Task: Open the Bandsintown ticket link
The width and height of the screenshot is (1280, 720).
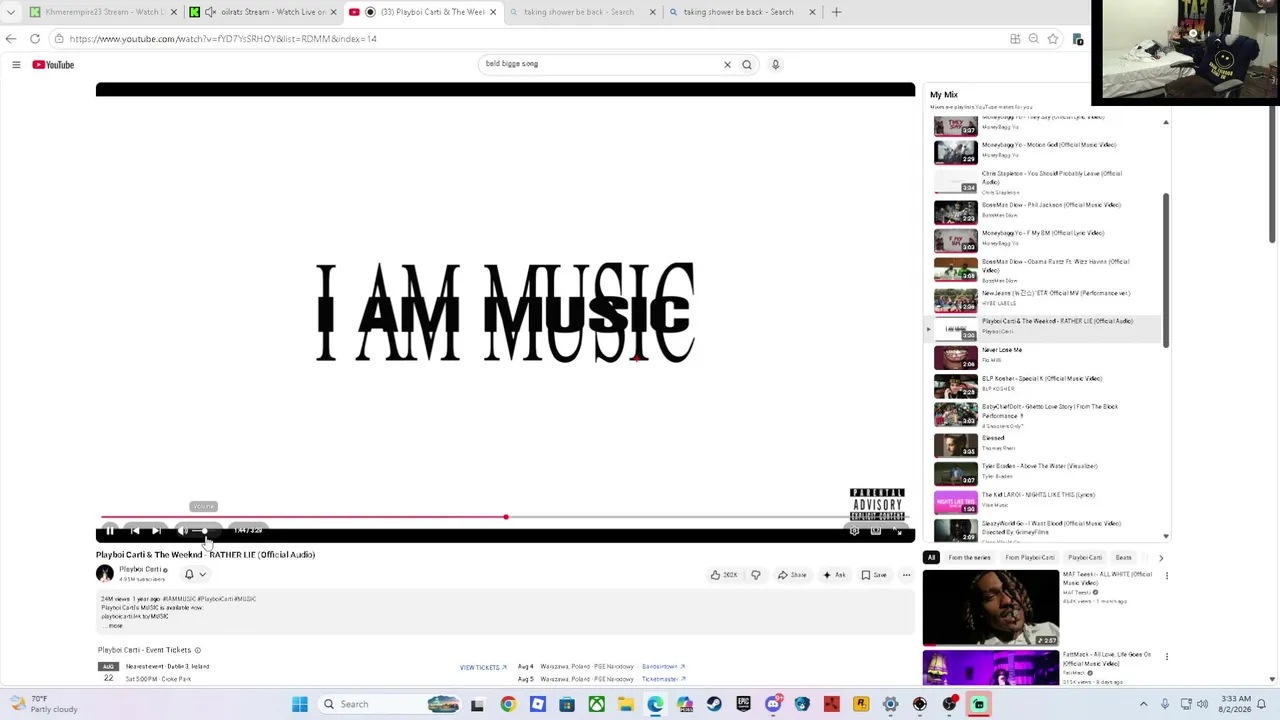Action: [x=663, y=666]
